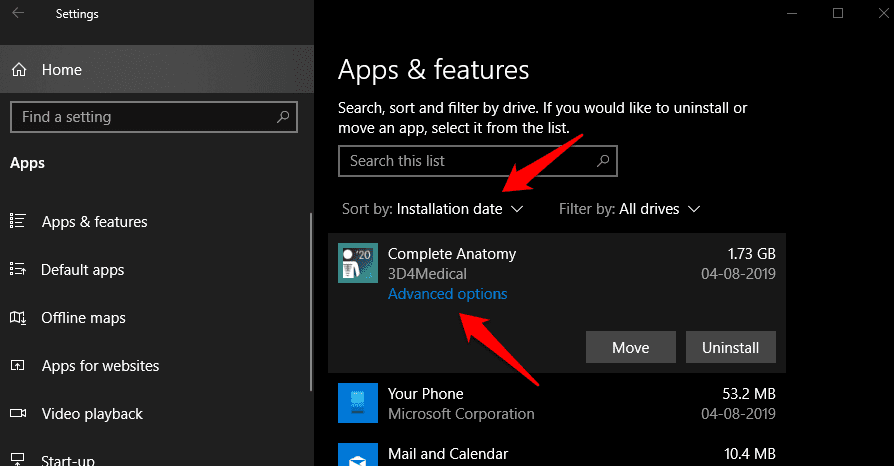Click the Video playback camera icon

click(x=18, y=413)
